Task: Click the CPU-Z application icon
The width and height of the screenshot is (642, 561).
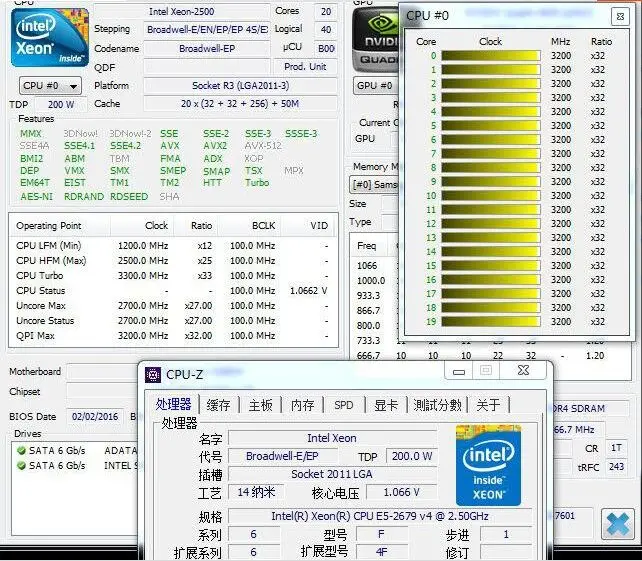Action: 153,374
